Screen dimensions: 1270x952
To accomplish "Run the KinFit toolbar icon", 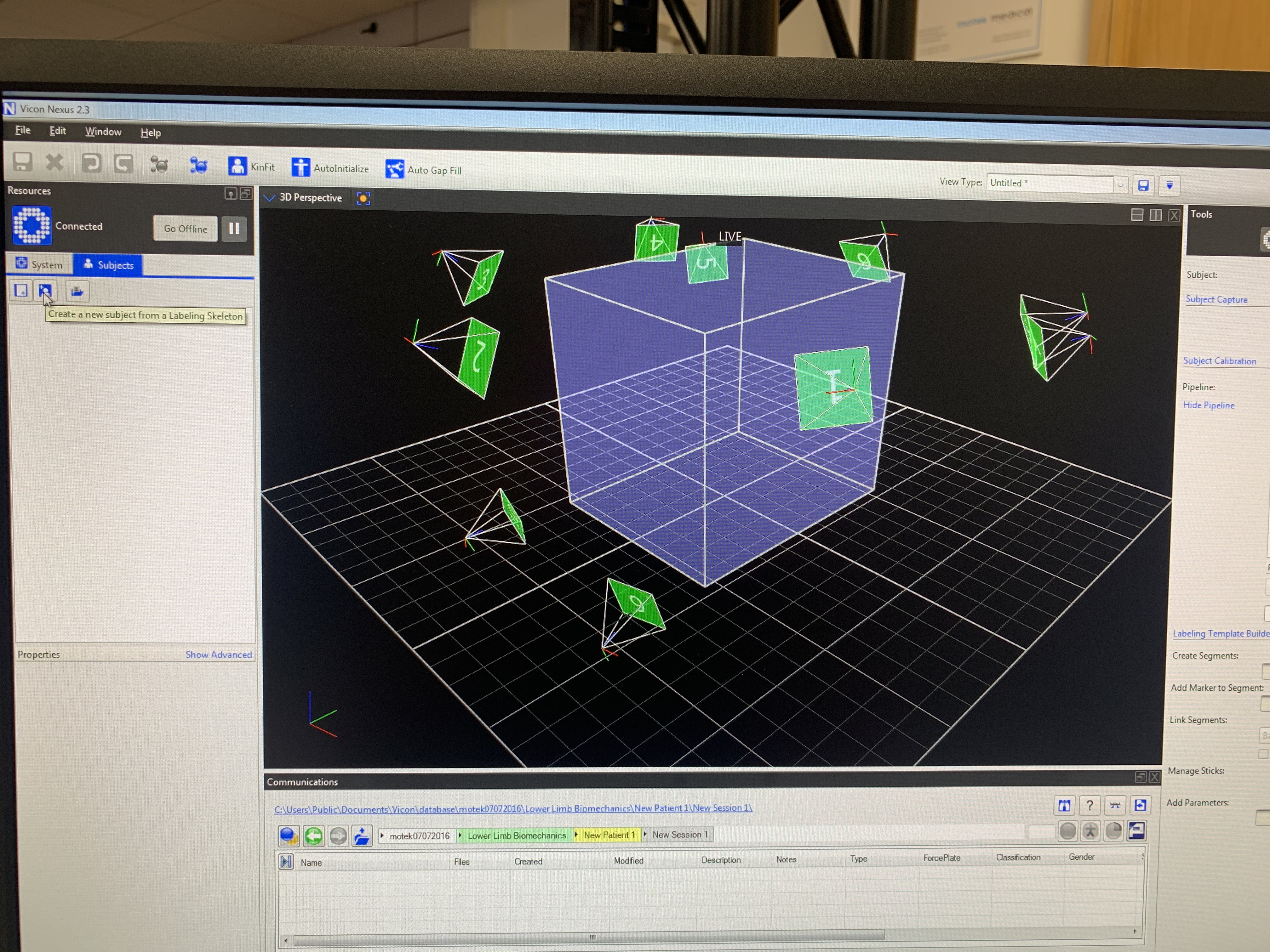I will pos(238,167).
